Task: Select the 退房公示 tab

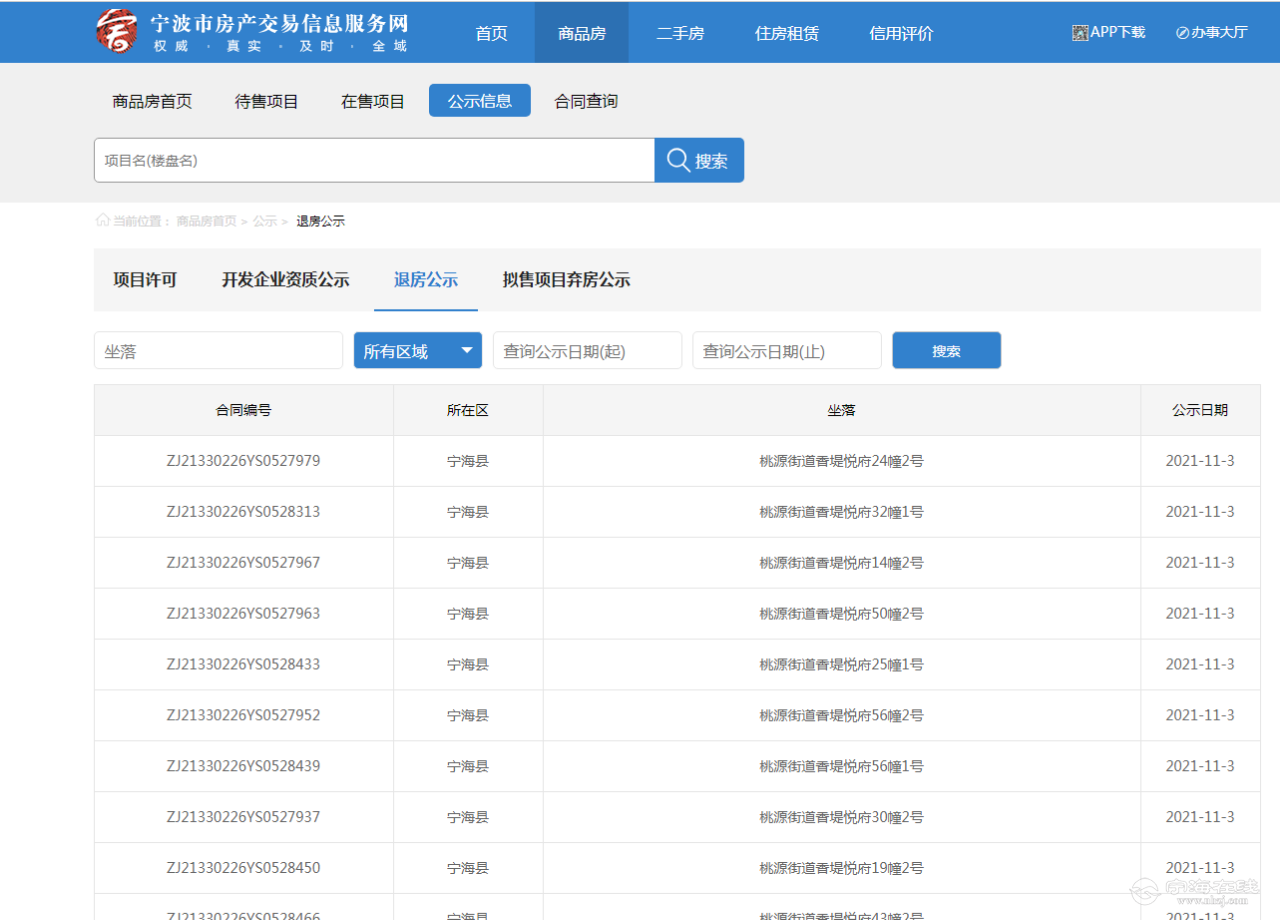Action: (426, 280)
